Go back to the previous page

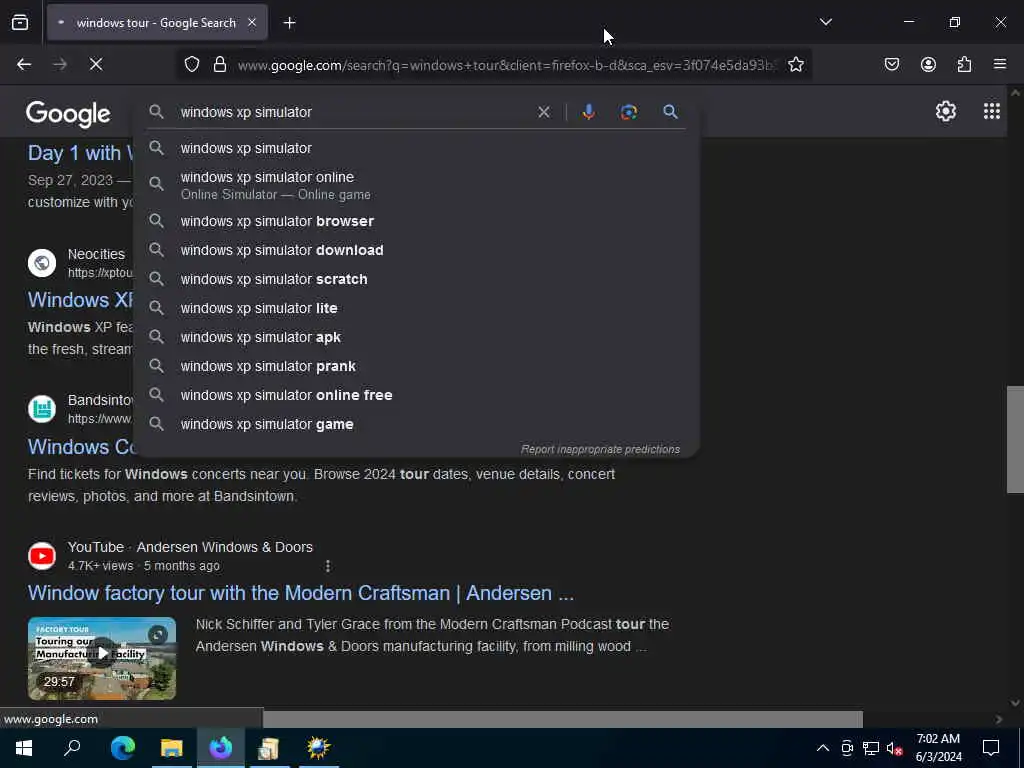coord(24,65)
